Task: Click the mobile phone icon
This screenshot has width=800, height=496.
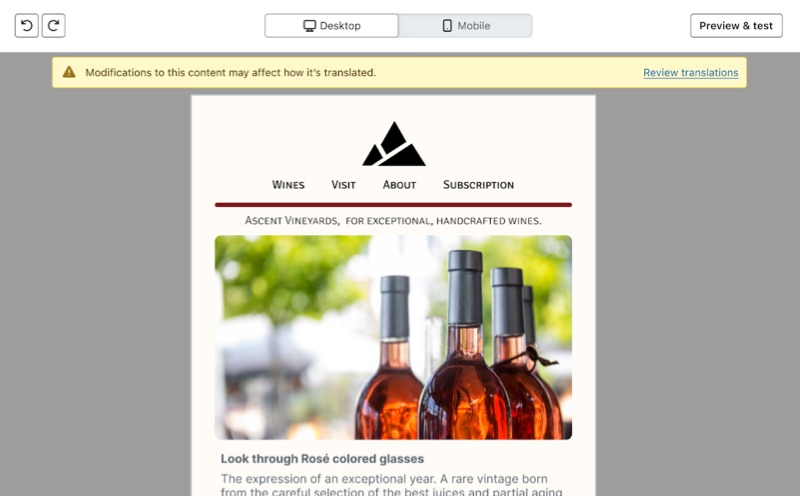Action: pos(447,26)
